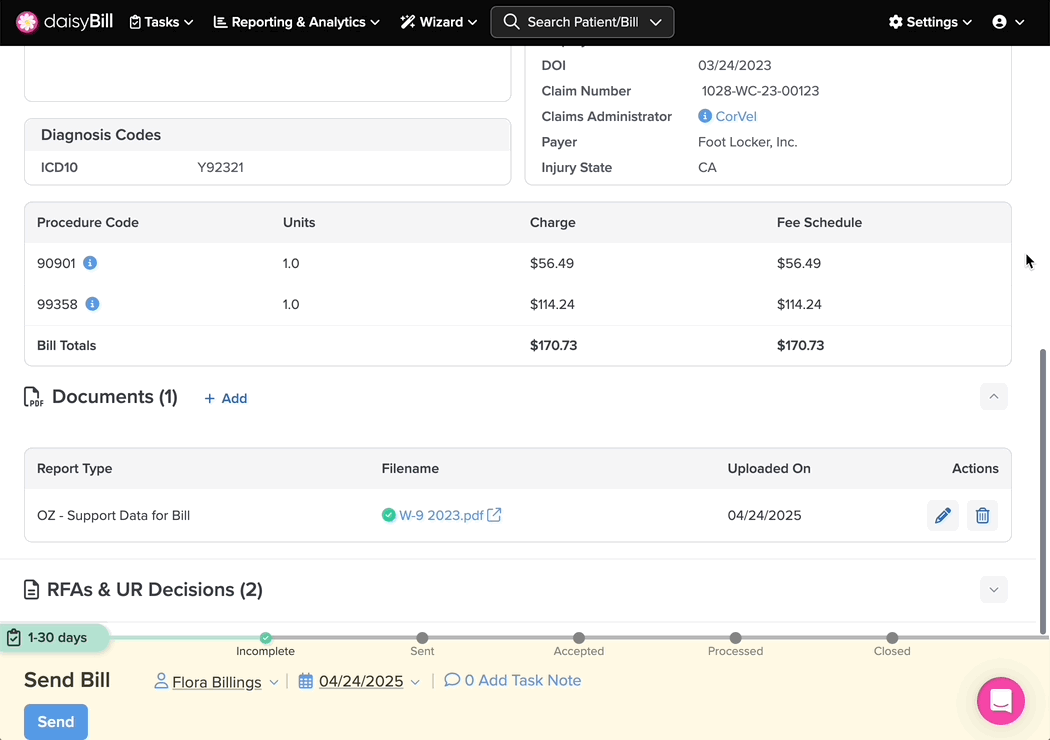This screenshot has width=1050, height=740.
Task: Edit the W-9 2023.pdf document with the pencil icon
Action: [x=943, y=516]
